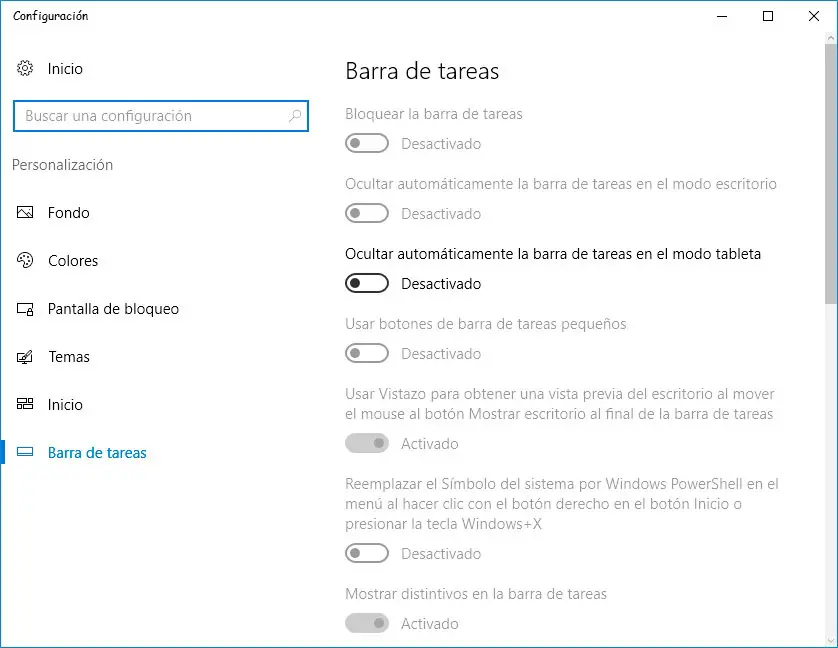Image resolution: width=838 pixels, height=648 pixels.
Task: Toggle the Vistazo preview switch
Action: pos(366,444)
